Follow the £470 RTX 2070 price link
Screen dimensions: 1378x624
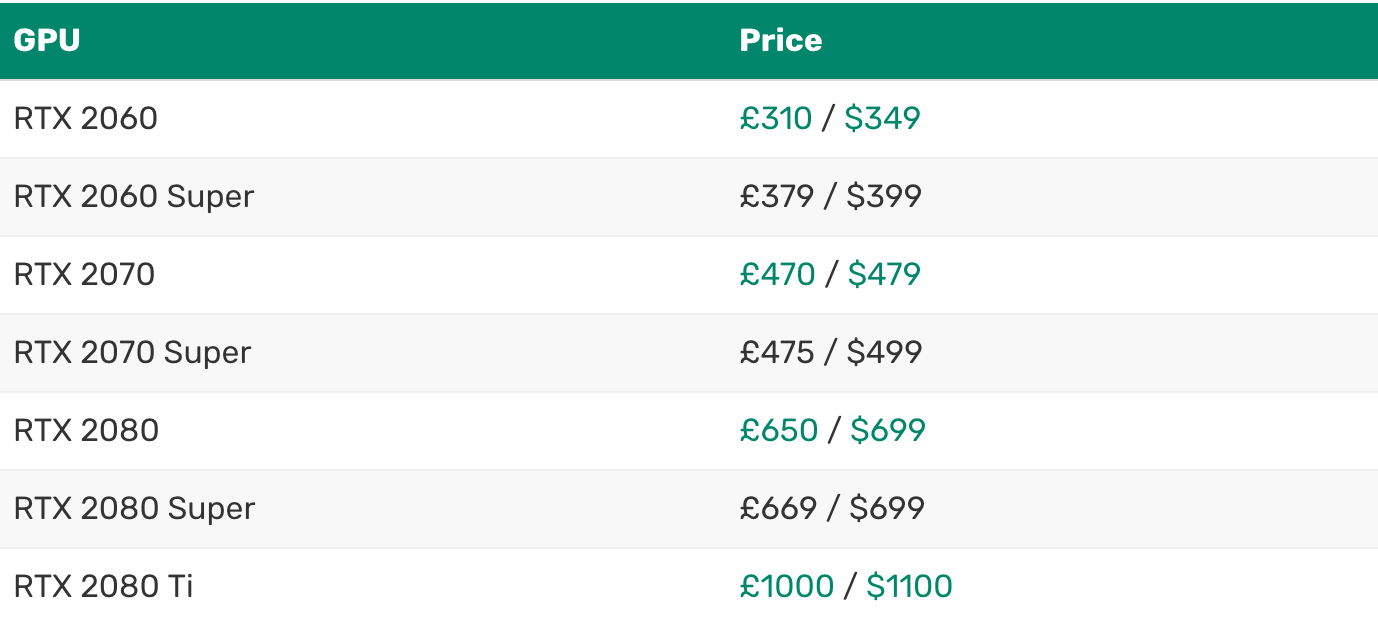[x=777, y=275]
